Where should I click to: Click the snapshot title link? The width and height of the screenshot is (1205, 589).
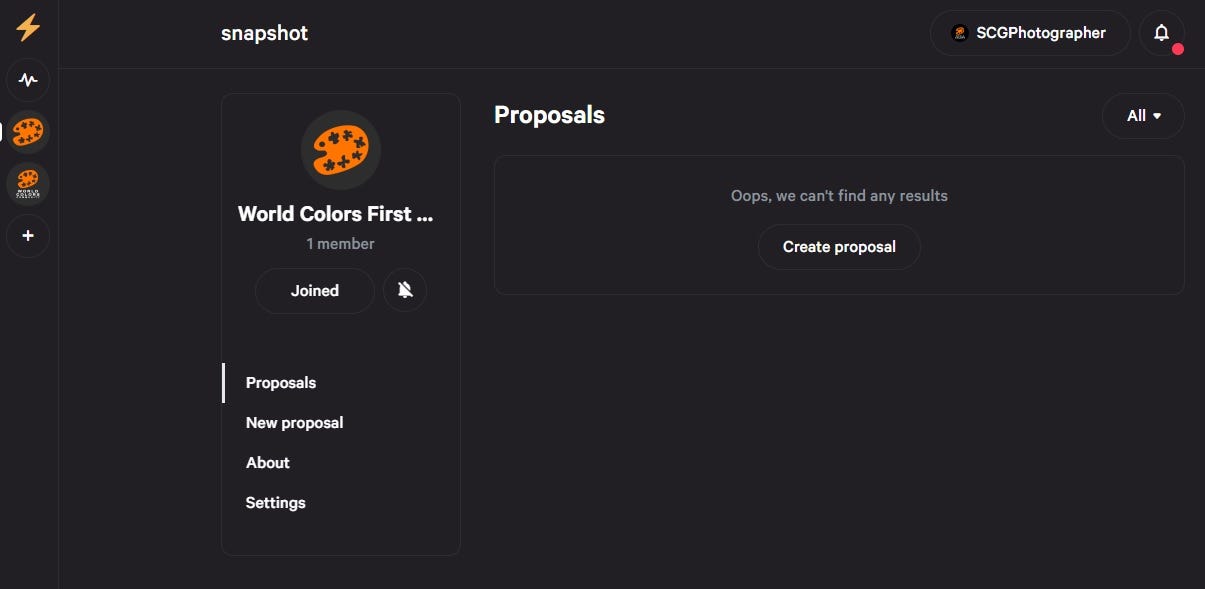point(265,33)
